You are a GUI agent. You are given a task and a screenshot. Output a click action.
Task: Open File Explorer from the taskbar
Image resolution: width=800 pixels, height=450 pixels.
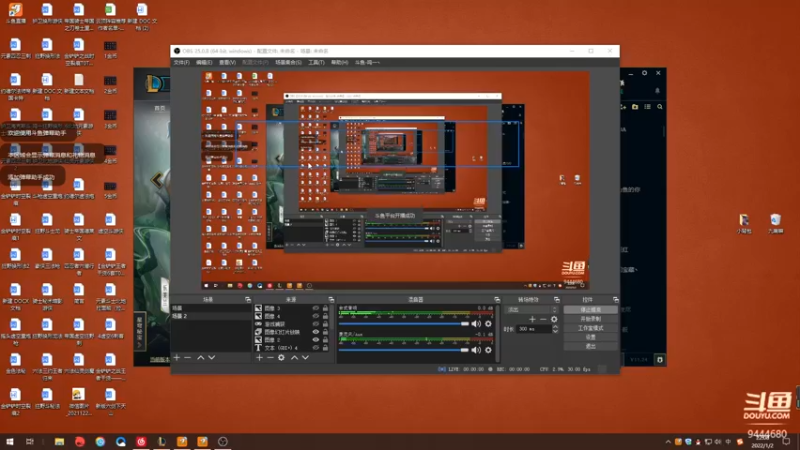(60, 441)
